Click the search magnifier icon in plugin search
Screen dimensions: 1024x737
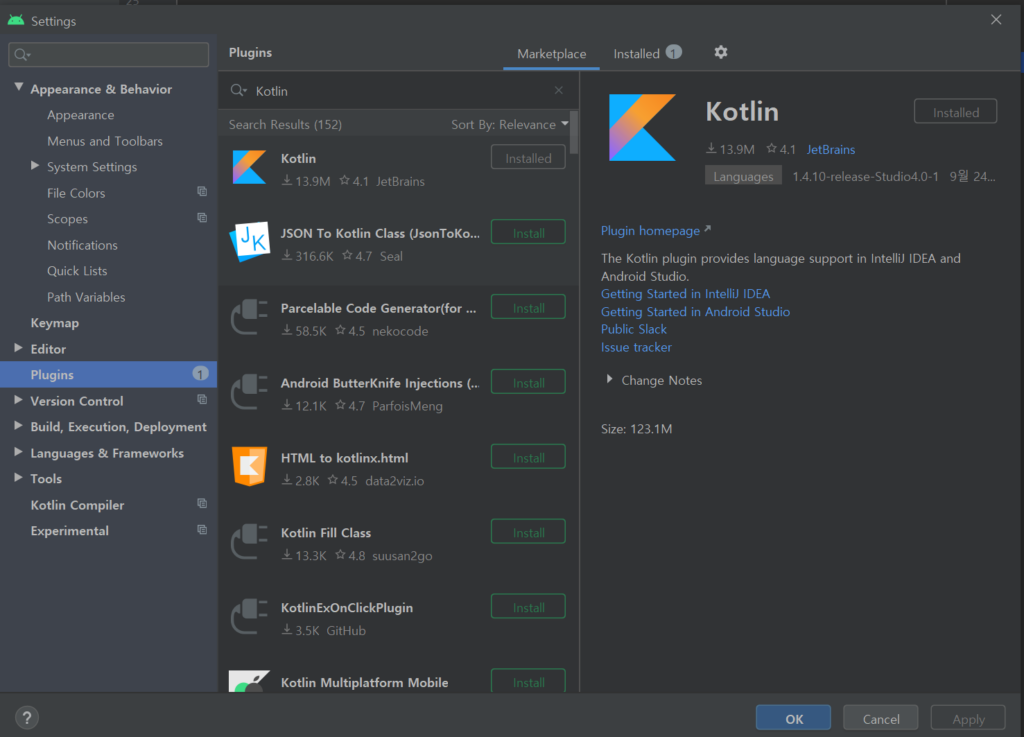click(x=238, y=91)
